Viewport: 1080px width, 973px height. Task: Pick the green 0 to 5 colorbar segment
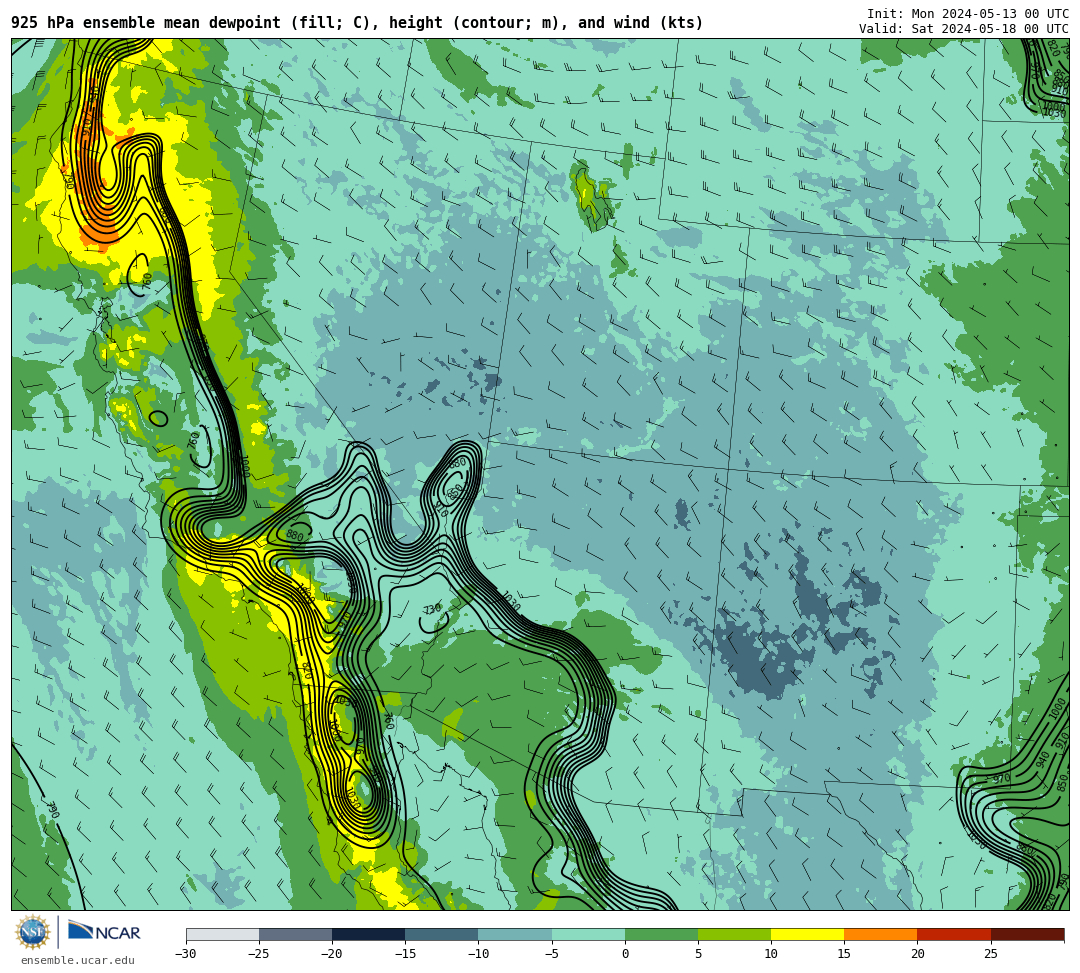[661, 934]
